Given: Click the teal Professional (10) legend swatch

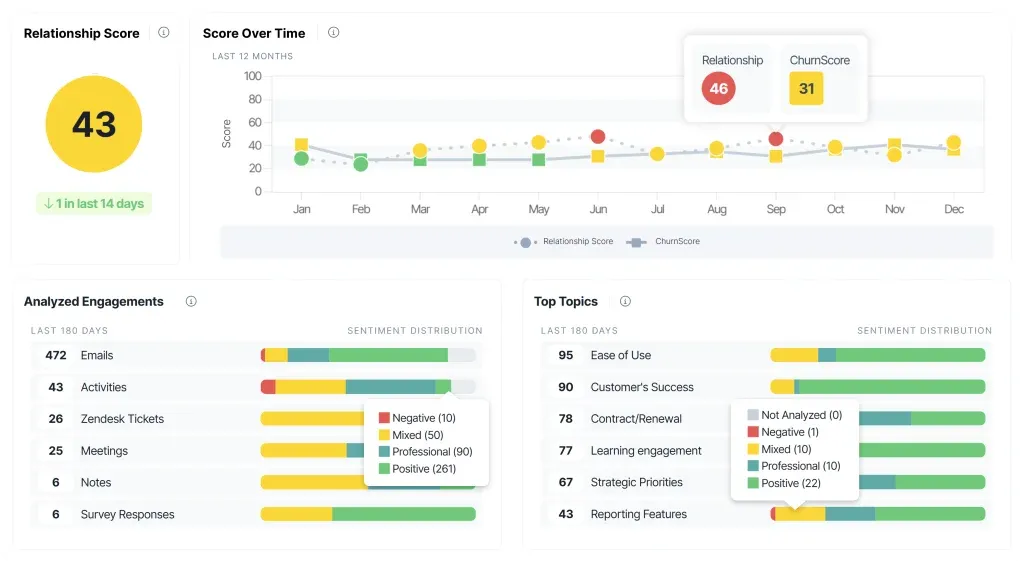Looking at the screenshot, I should pos(753,466).
